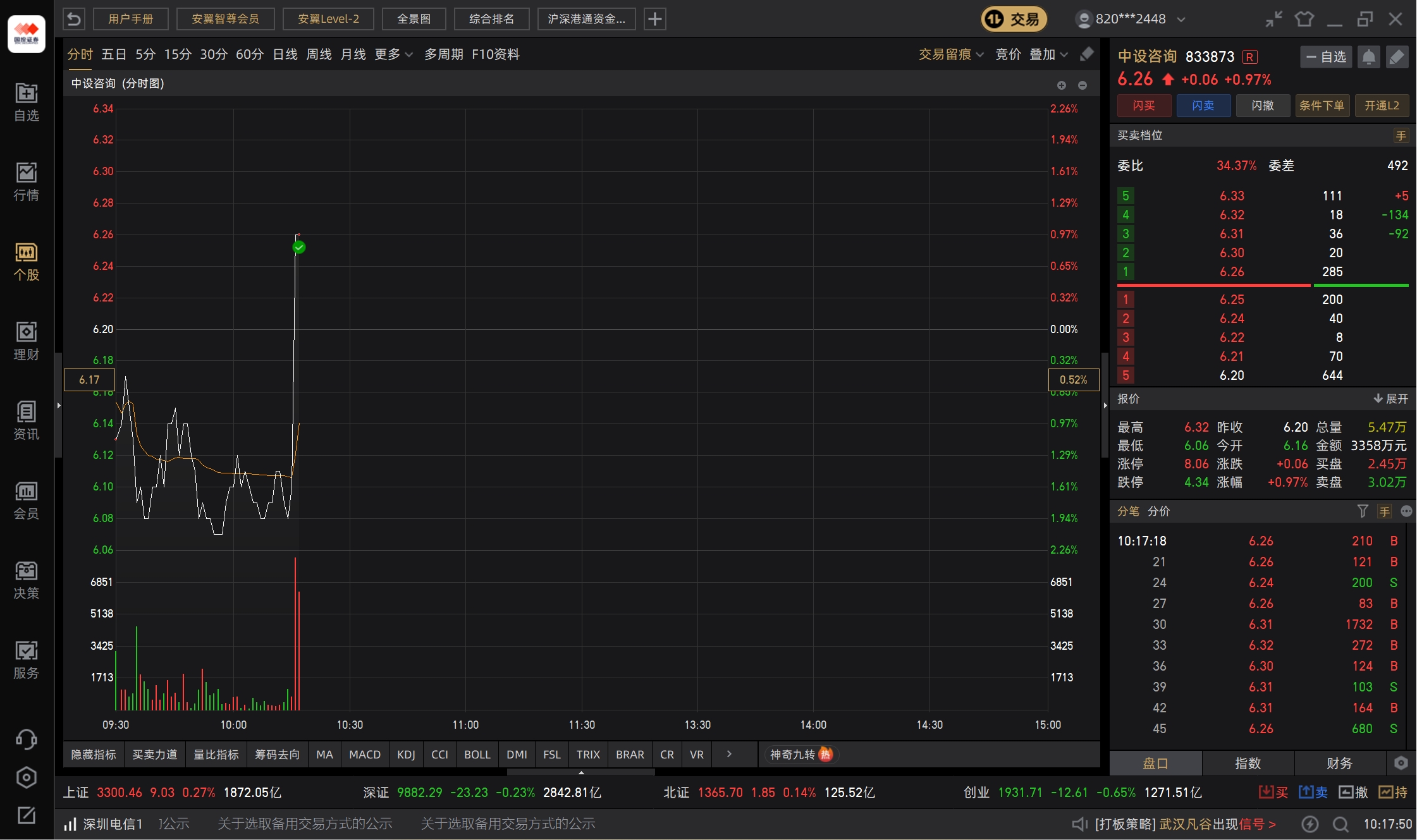
Task: Expand the 更多 period dropdown
Action: click(393, 54)
